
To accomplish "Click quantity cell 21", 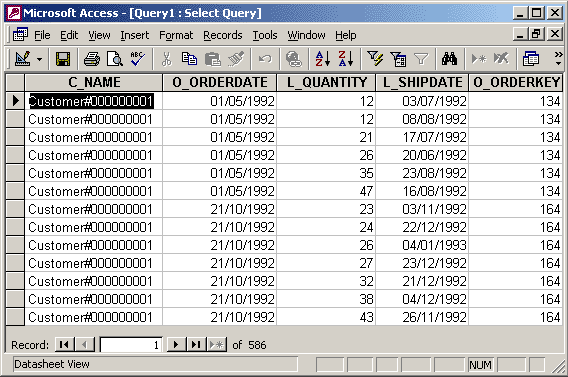I will [x=326, y=137].
